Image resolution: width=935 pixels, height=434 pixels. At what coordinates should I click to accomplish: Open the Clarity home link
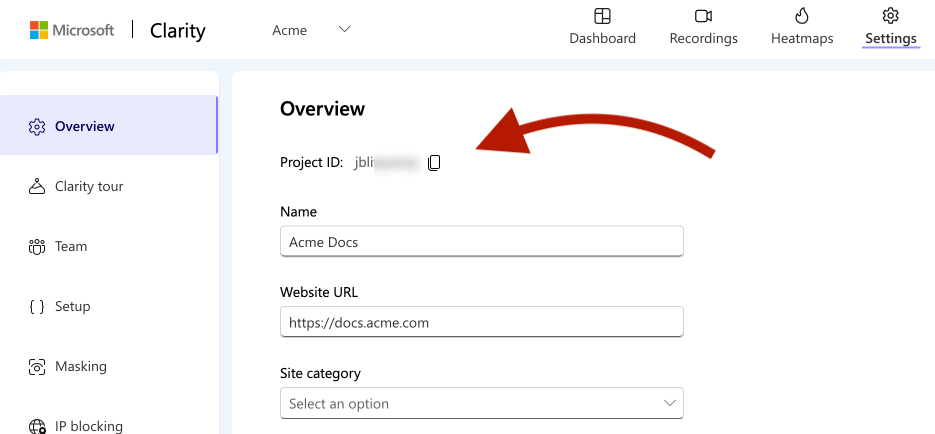(178, 30)
